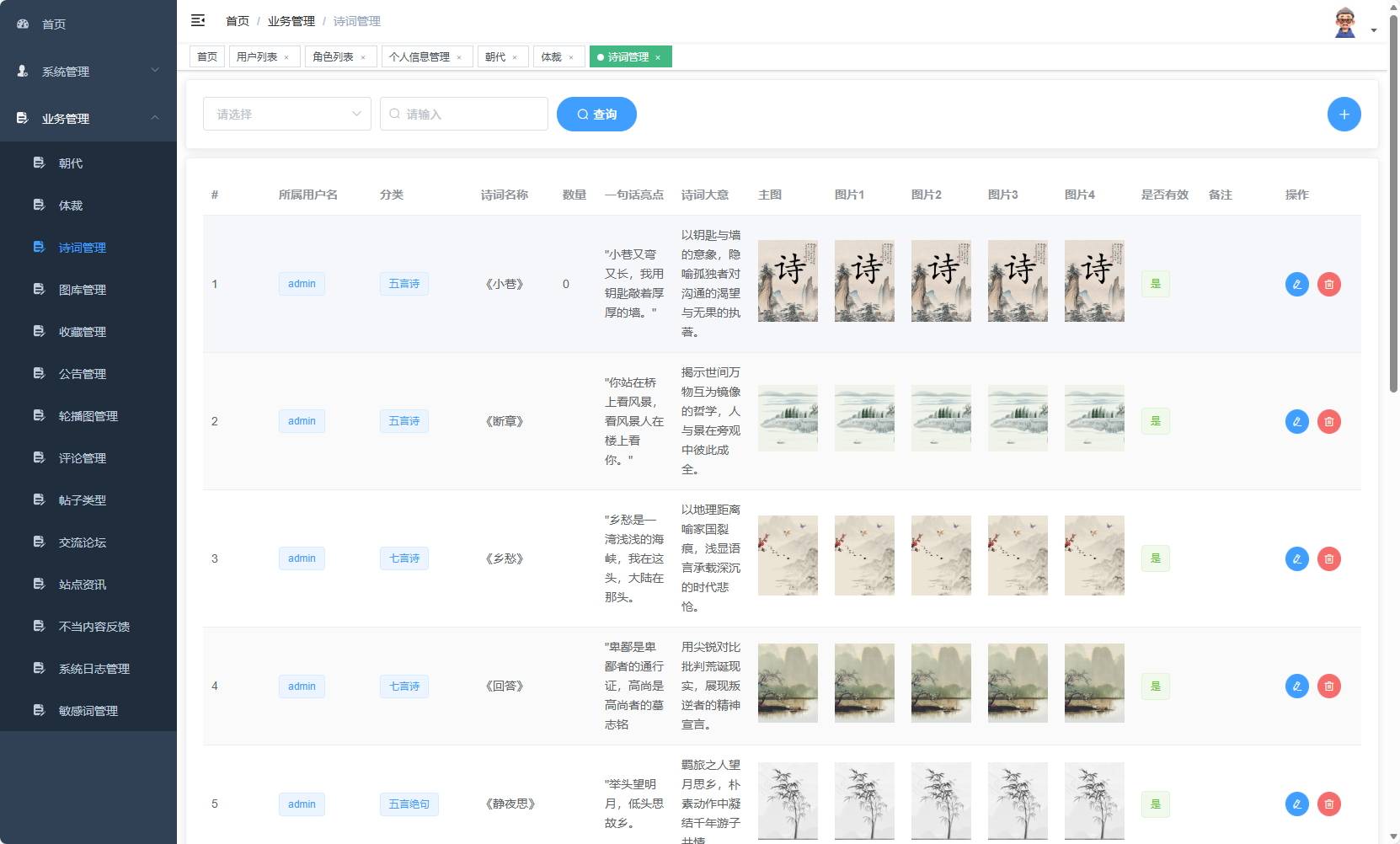Edit the 《静夜思》 poem row
1400x844 pixels.
point(1296,804)
